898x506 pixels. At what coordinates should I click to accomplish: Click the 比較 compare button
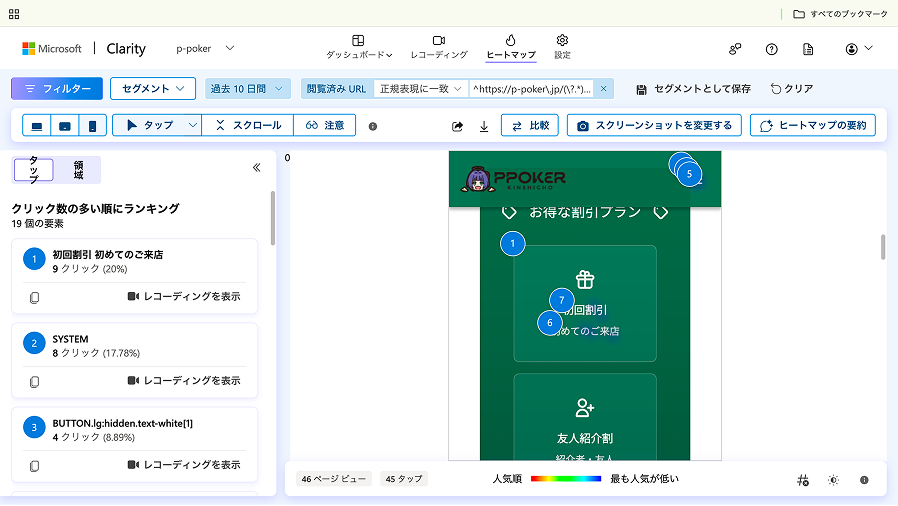tap(530, 125)
